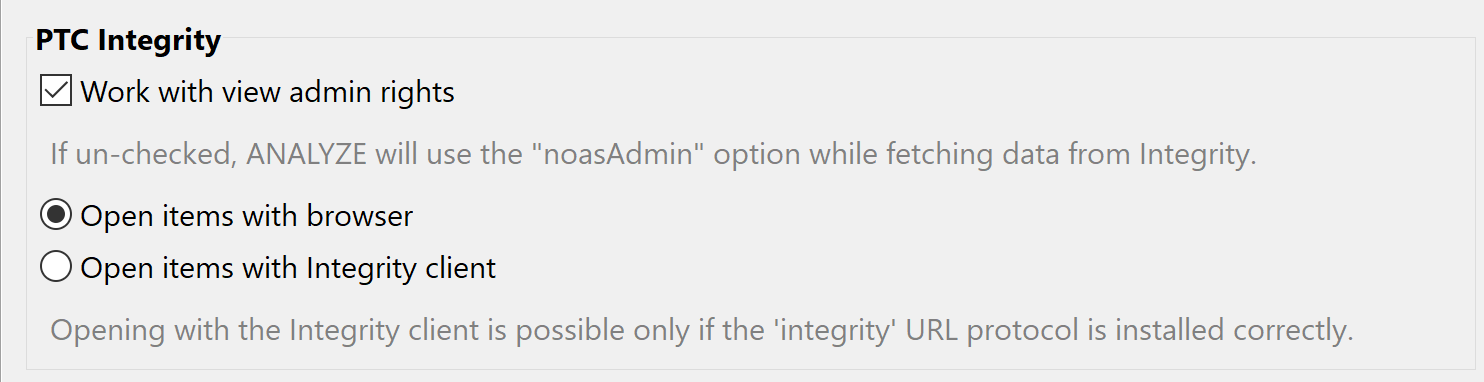1484x382 pixels.
Task: Click the PTC Integrity group heading
Action: pos(128,41)
